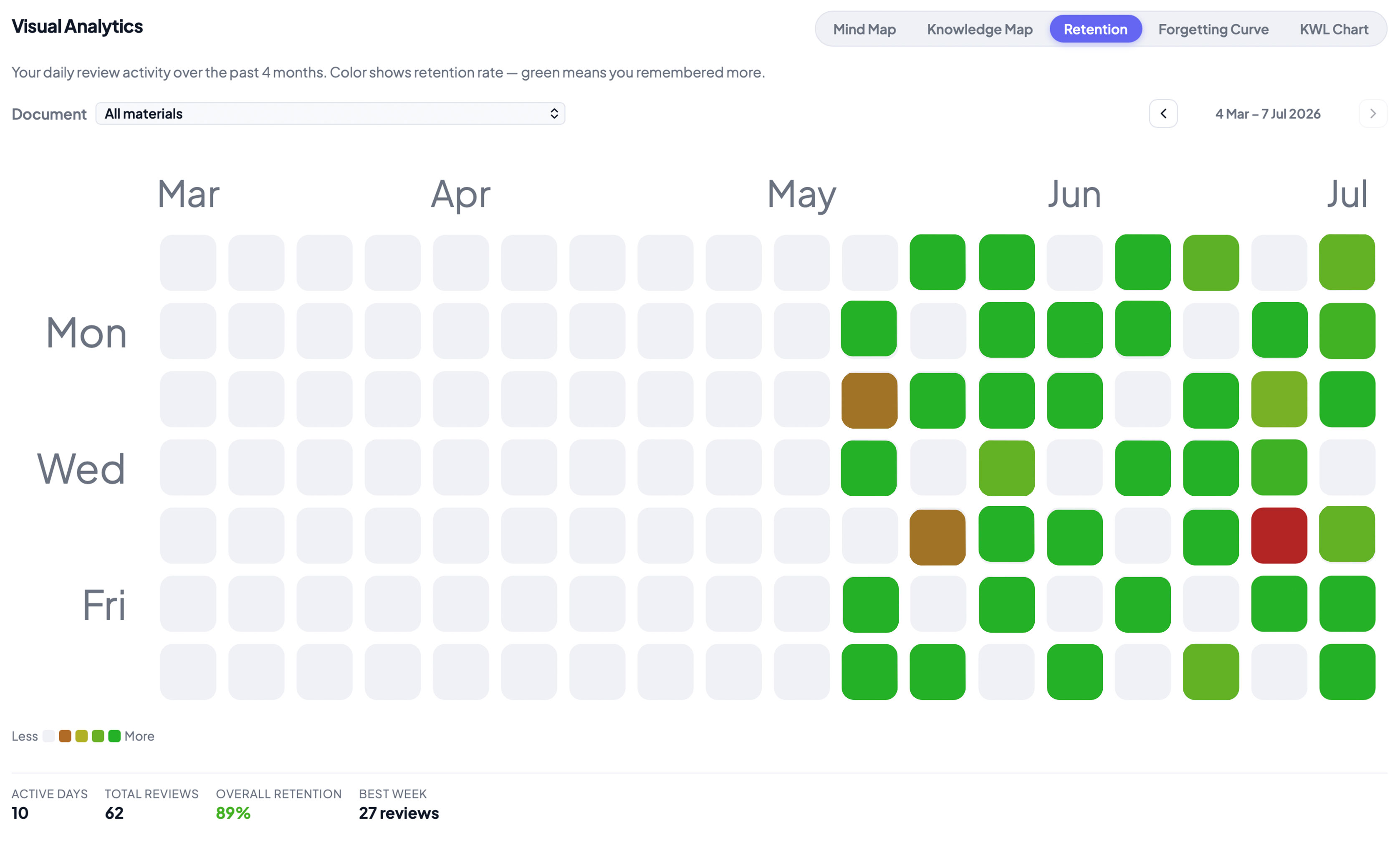
Task: Open the KWL Chart tab
Action: click(x=1334, y=29)
